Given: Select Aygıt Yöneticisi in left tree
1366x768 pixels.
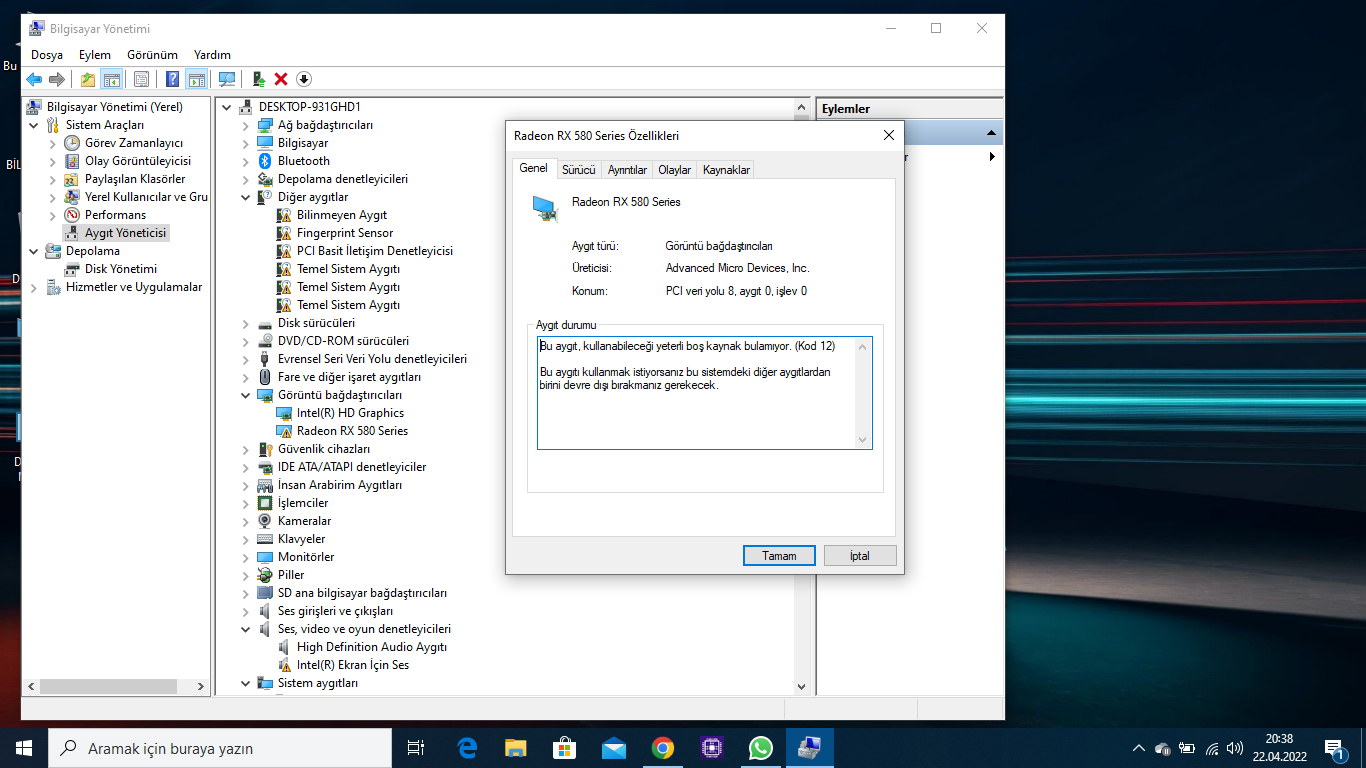Looking at the screenshot, I should (126, 233).
